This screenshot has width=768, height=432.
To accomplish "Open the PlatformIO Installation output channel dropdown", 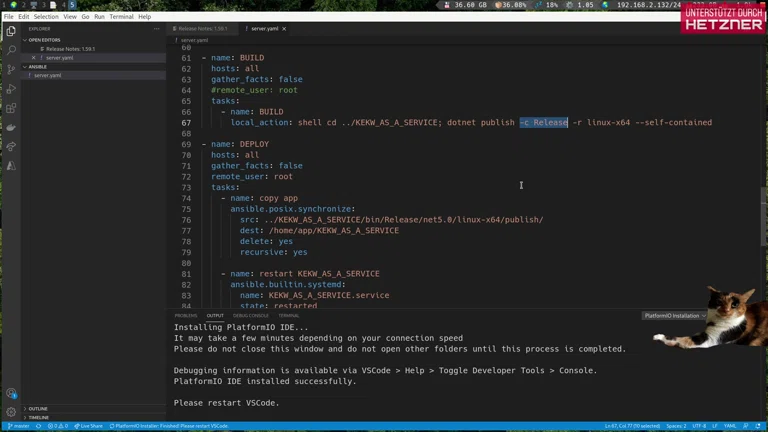I will click(675, 316).
